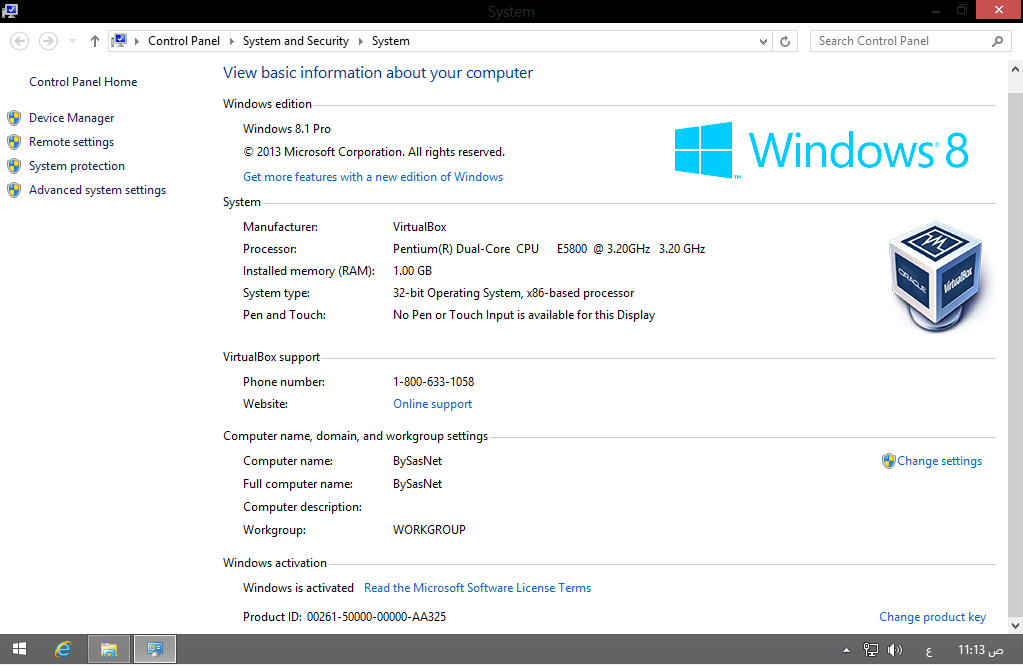Expand chevron after System and Security
This screenshot has width=1023, height=665.
coord(360,41)
